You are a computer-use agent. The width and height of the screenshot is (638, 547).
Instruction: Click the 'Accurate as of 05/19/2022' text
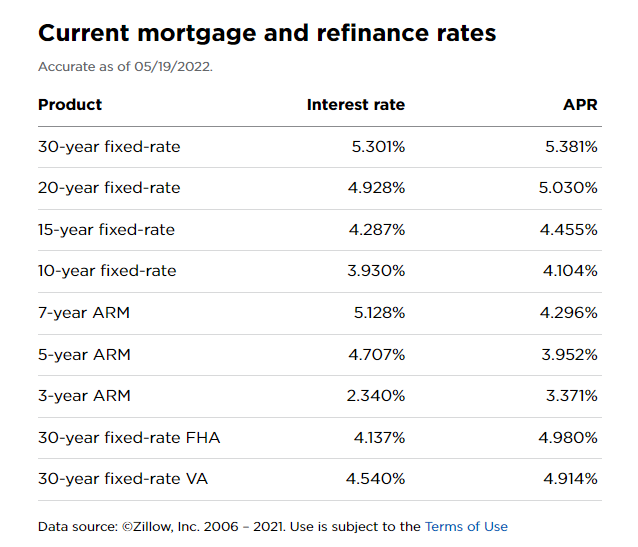pos(125,67)
